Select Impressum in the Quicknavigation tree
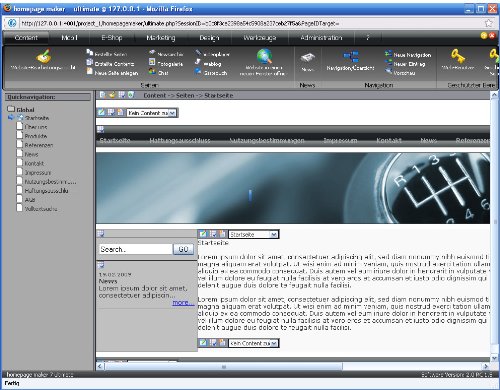This screenshot has width=500, height=390. tap(38, 172)
